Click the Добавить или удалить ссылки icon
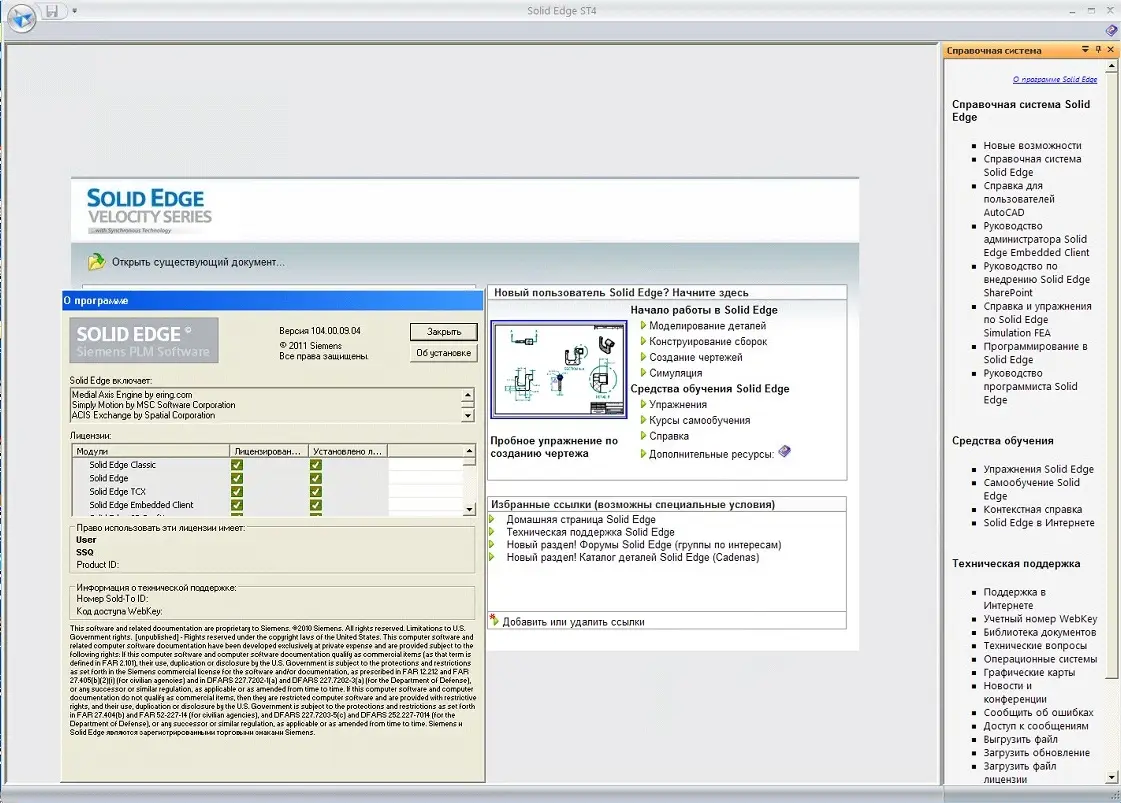This screenshot has width=1121, height=803. coord(494,621)
